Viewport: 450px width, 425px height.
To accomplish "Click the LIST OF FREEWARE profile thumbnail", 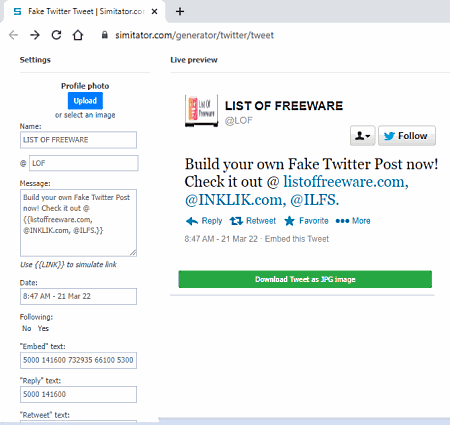I will point(202,111).
